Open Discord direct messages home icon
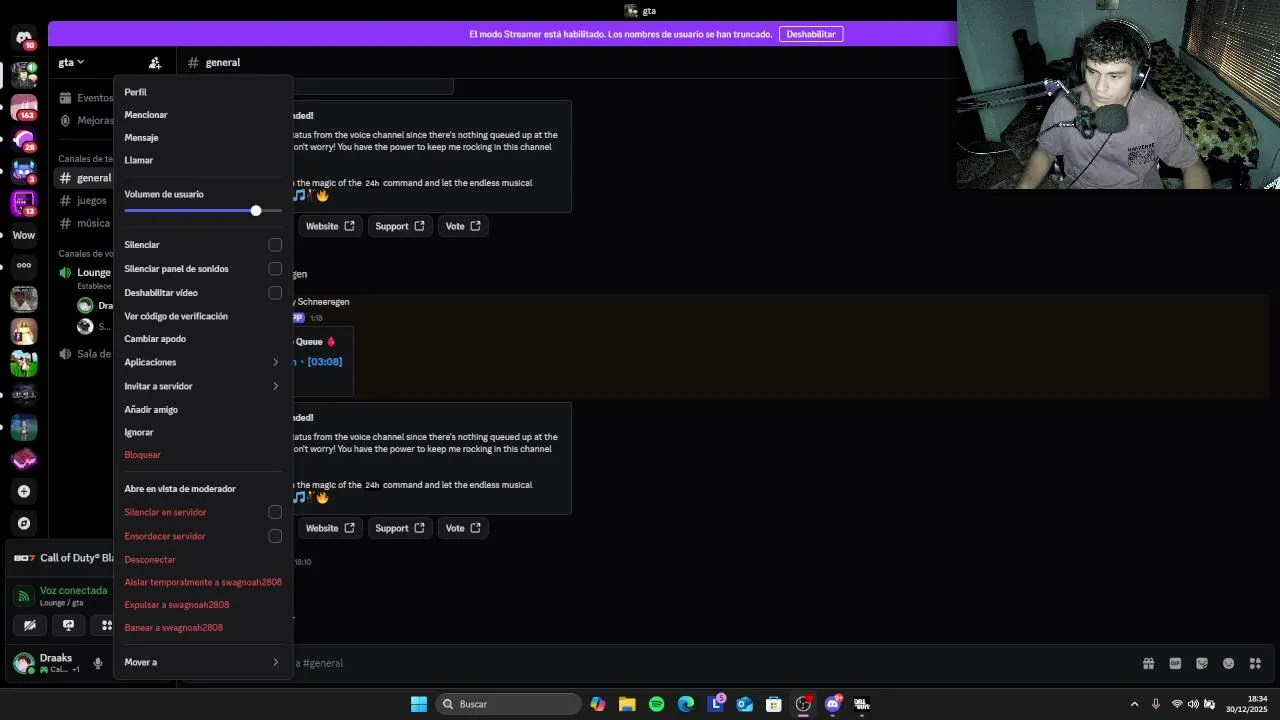 click(x=24, y=39)
